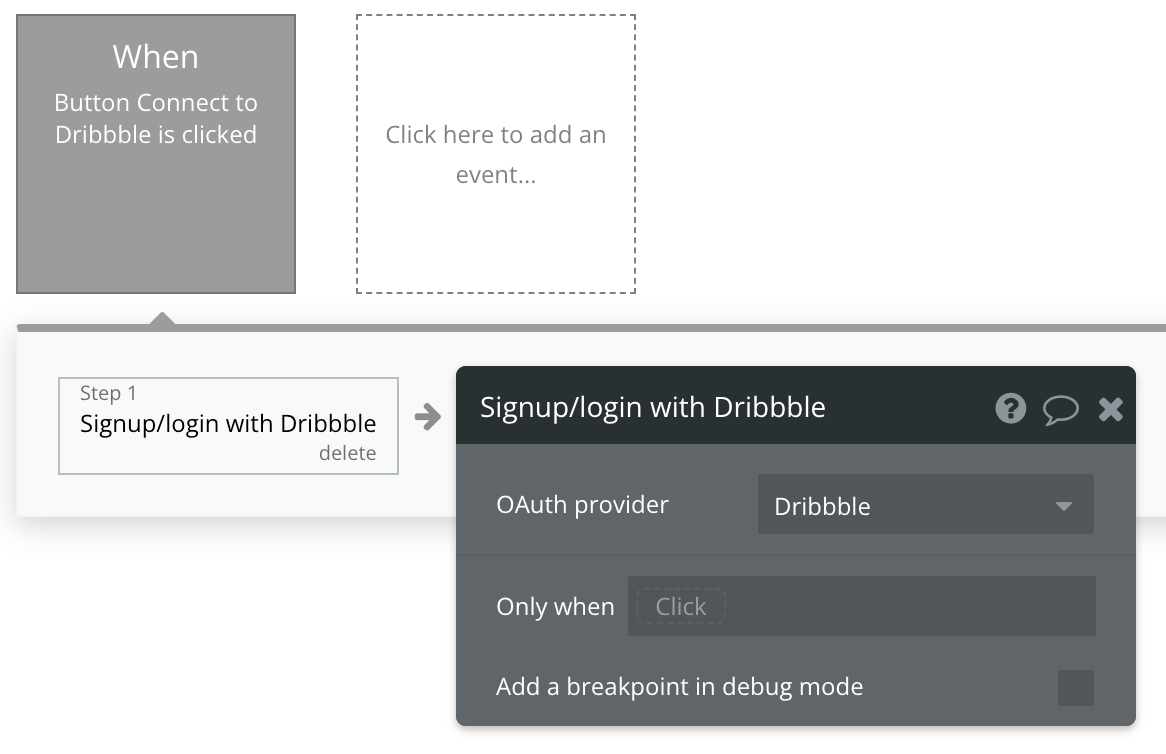This screenshot has width=1166, height=754.
Task: Click the arrow icon beside Step 1
Action: [428, 417]
